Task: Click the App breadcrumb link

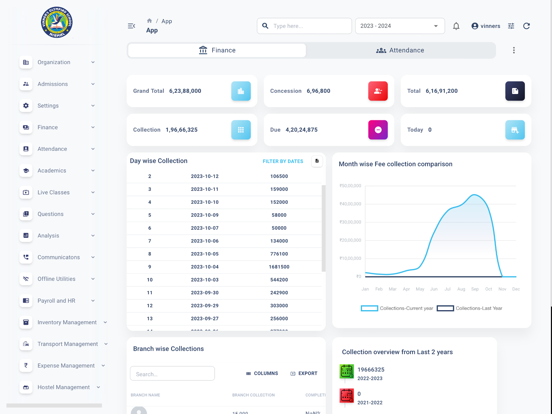Action: coord(167,21)
